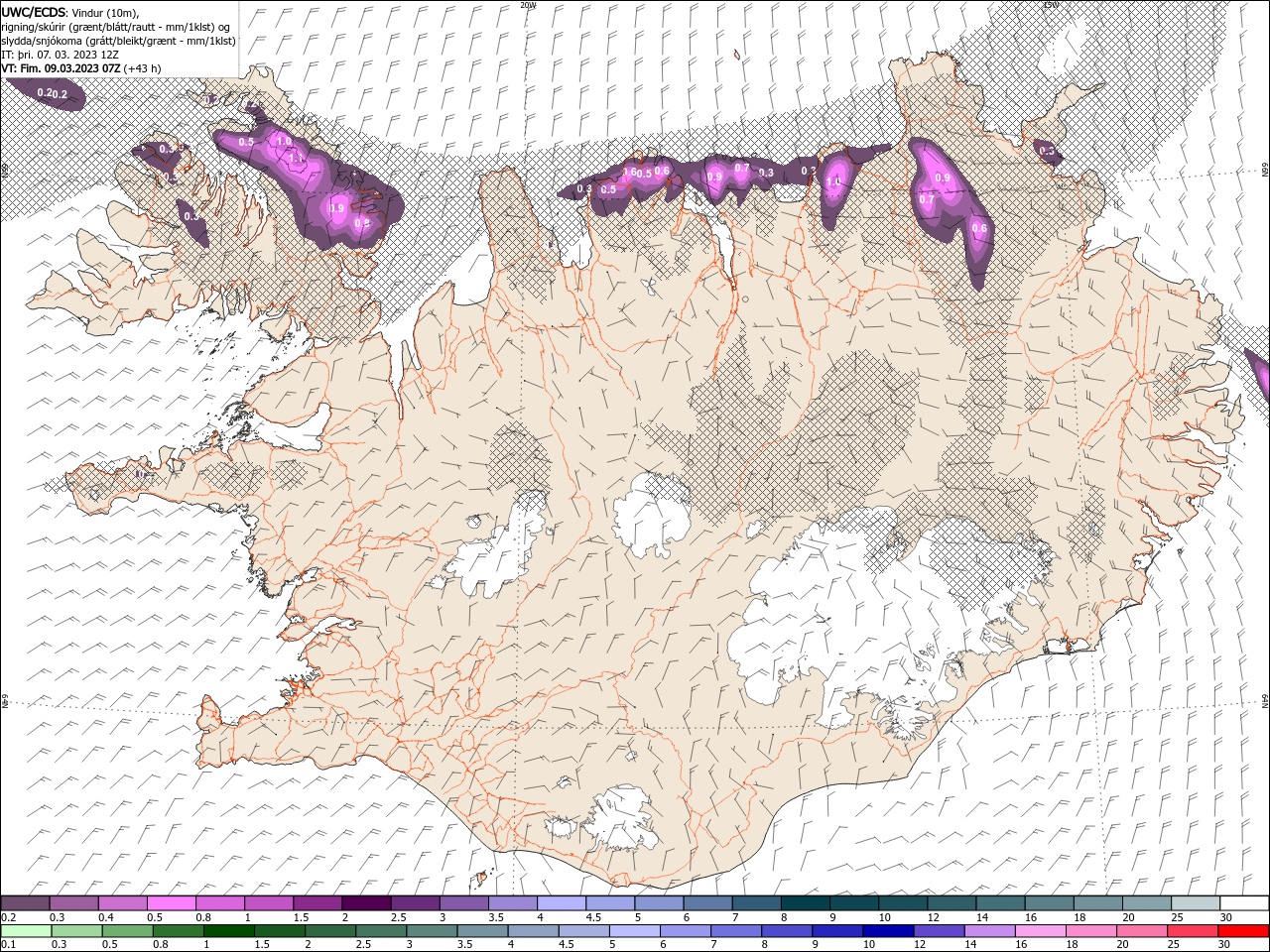Pick the light pink 16 rain legend swatch
This screenshot has width=1270, height=952.
[x=1040, y=931]
